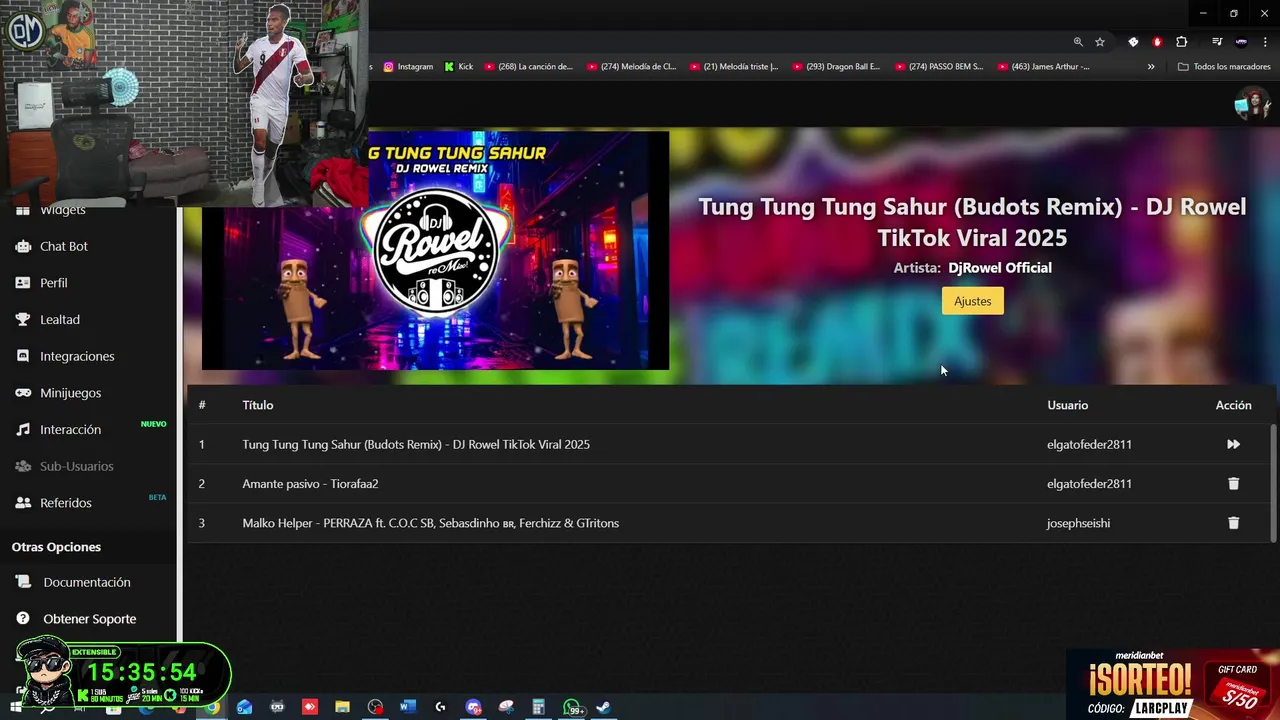Screen dimensions: 1280x720
Task: Click the red extension icon in Chrome toolbar
Action: 1157,42
